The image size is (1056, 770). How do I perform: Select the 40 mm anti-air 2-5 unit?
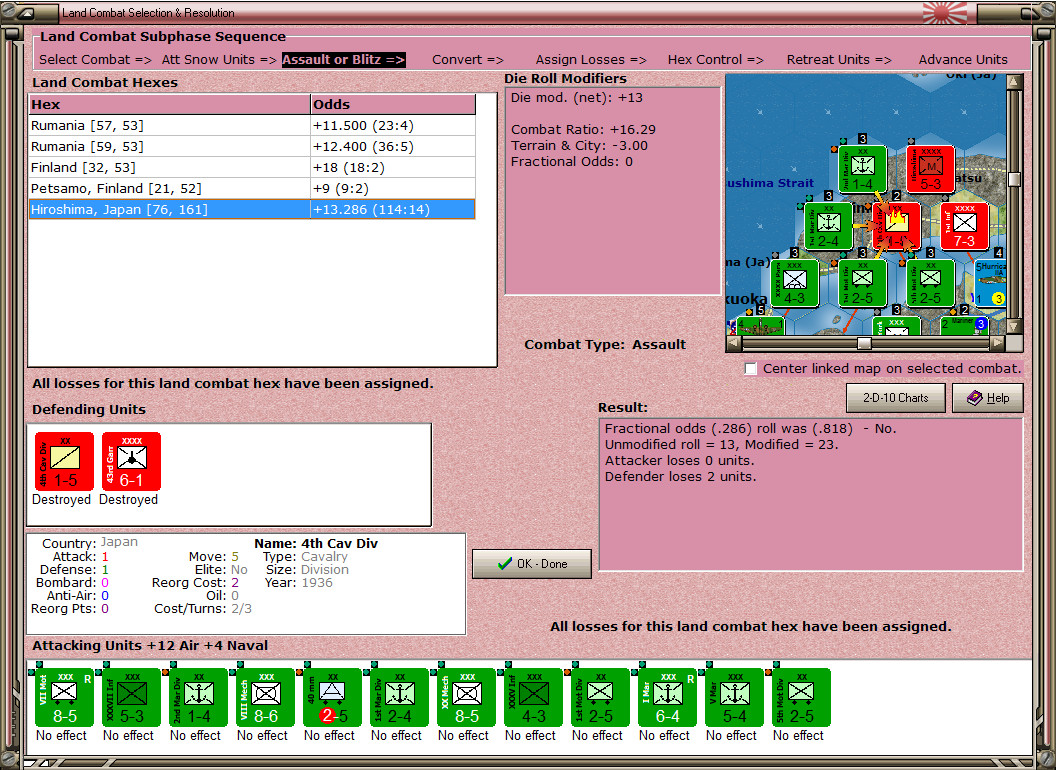click(x=332, y=697)
